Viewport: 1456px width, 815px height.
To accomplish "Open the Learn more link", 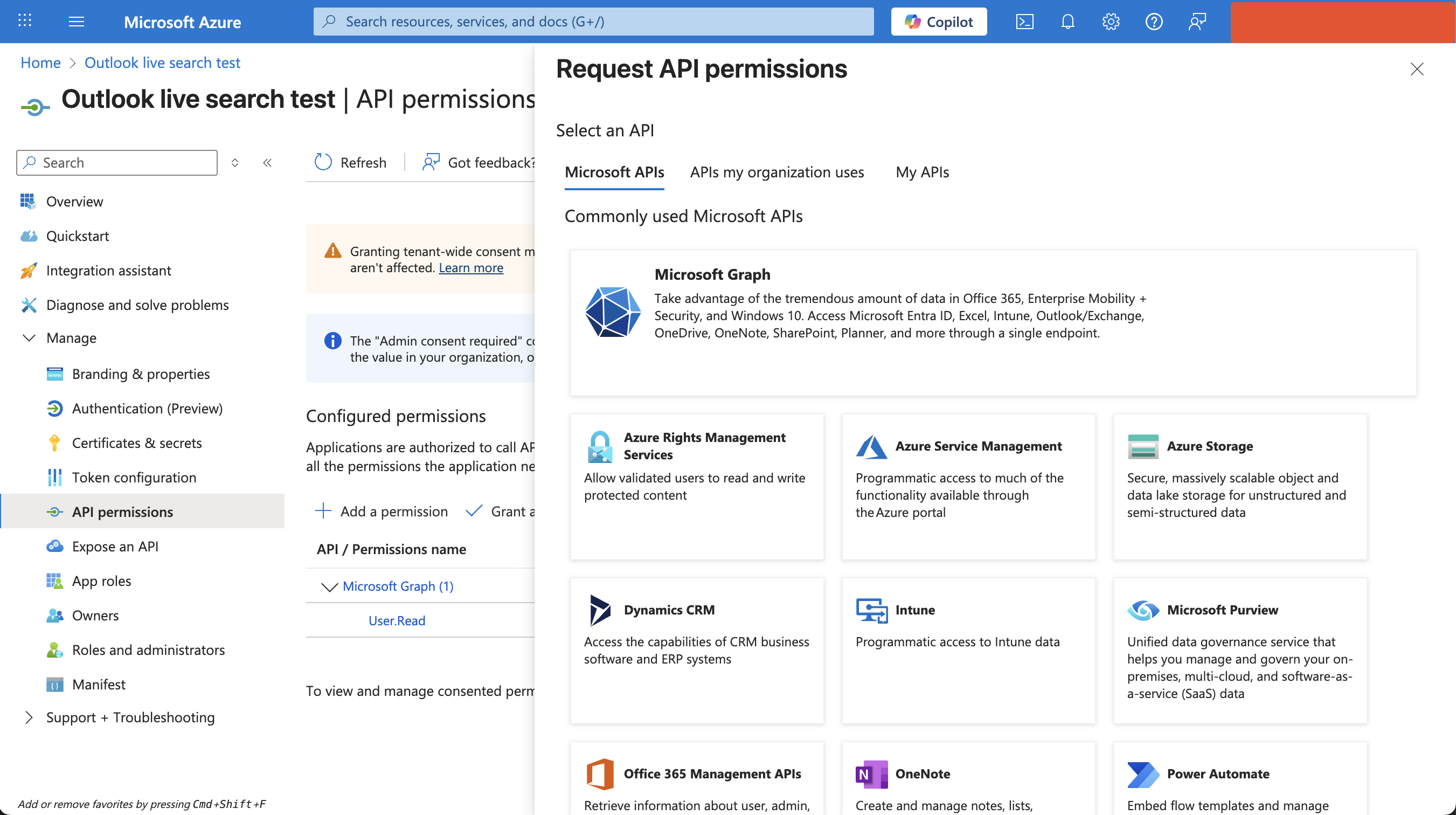I will [470, 267].
